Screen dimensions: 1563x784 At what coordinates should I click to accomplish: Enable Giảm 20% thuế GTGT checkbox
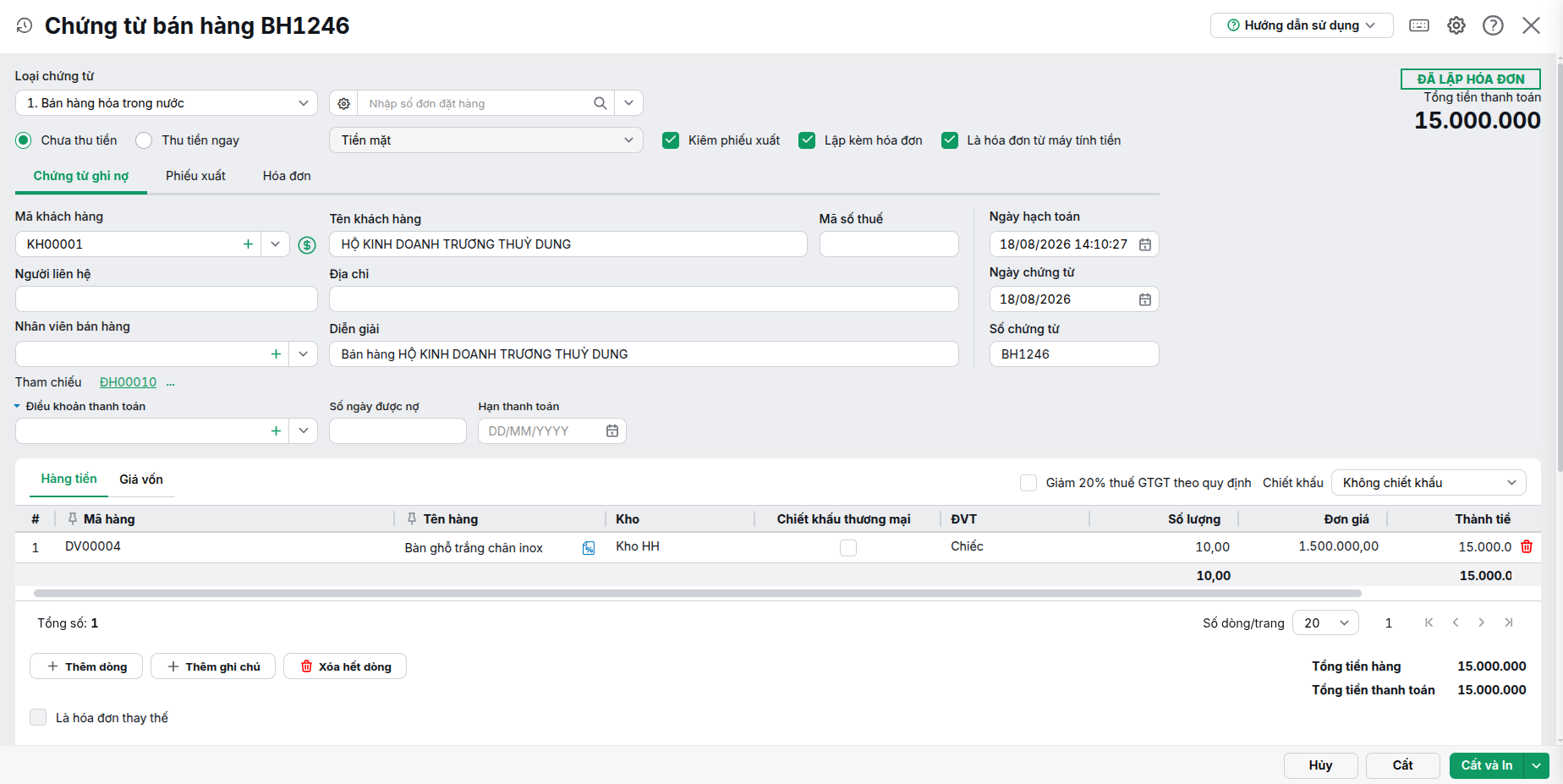tap(1028, 483)
